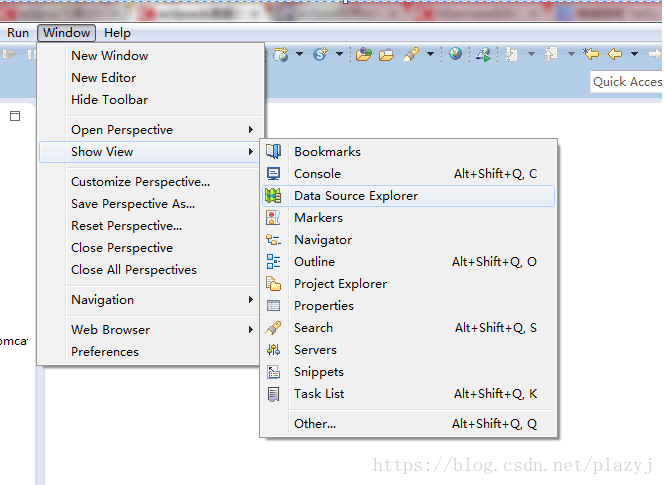Open the Servers view
The image size is (664, 485).
coord(408,350)
